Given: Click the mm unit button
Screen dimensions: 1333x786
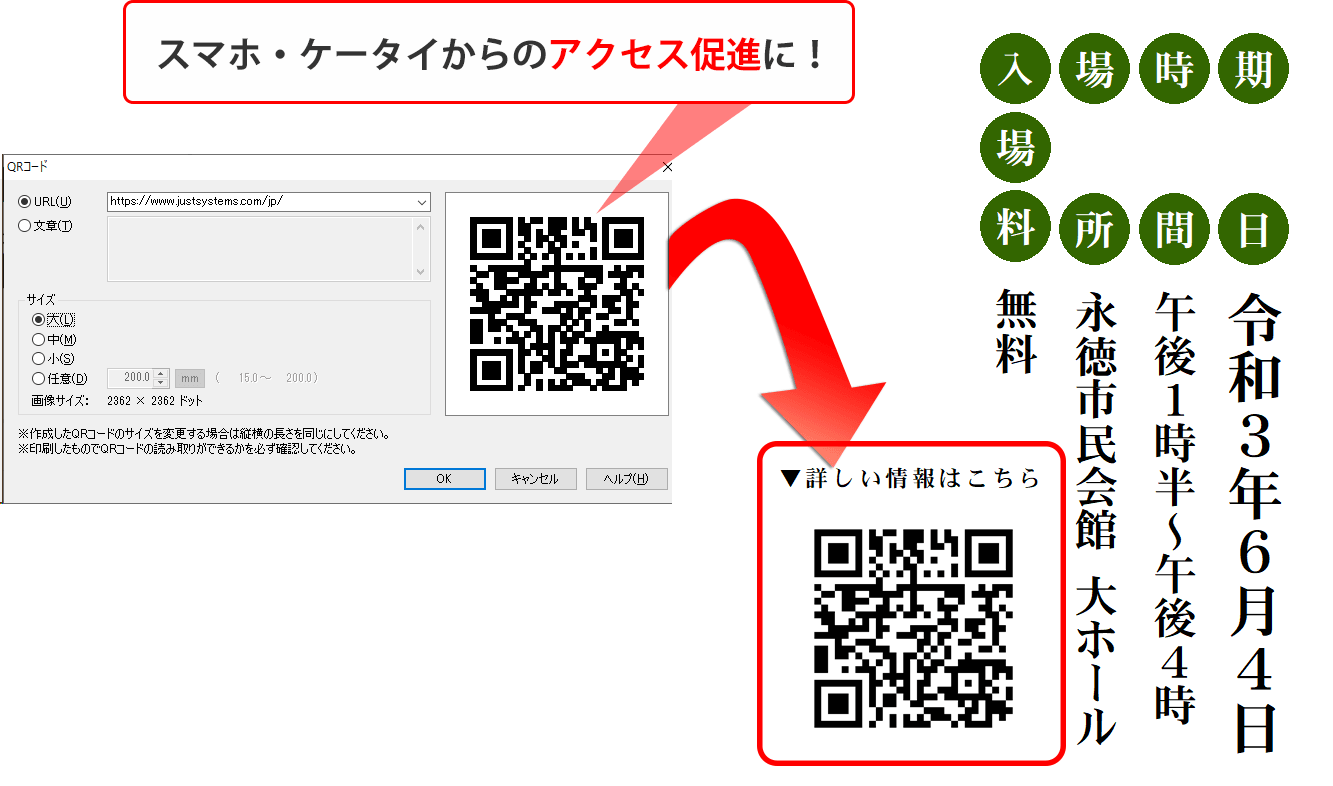Looking at the screenshot, I should pos(190,378).
